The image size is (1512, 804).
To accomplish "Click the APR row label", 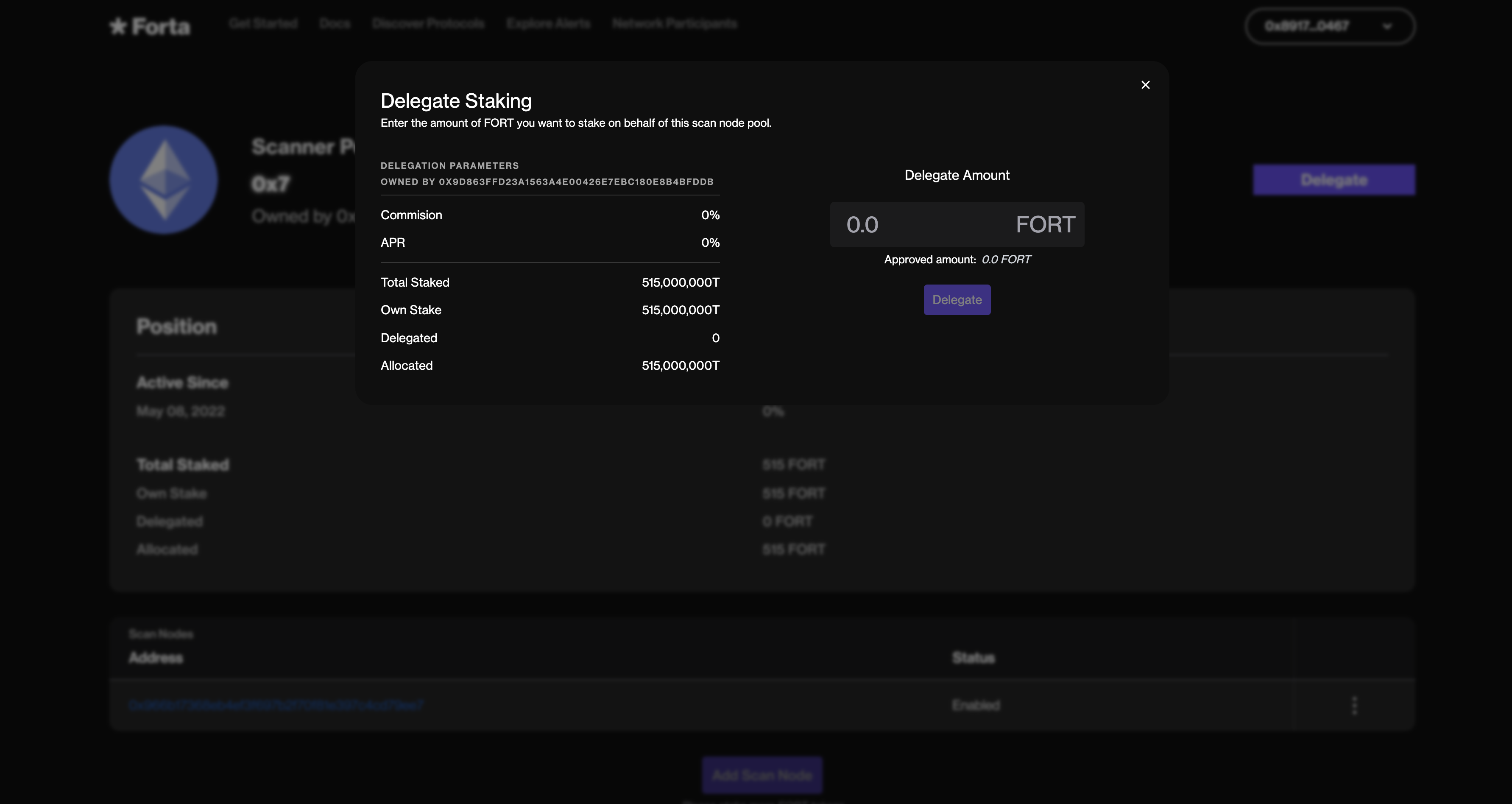I will [x=393, y=243].
